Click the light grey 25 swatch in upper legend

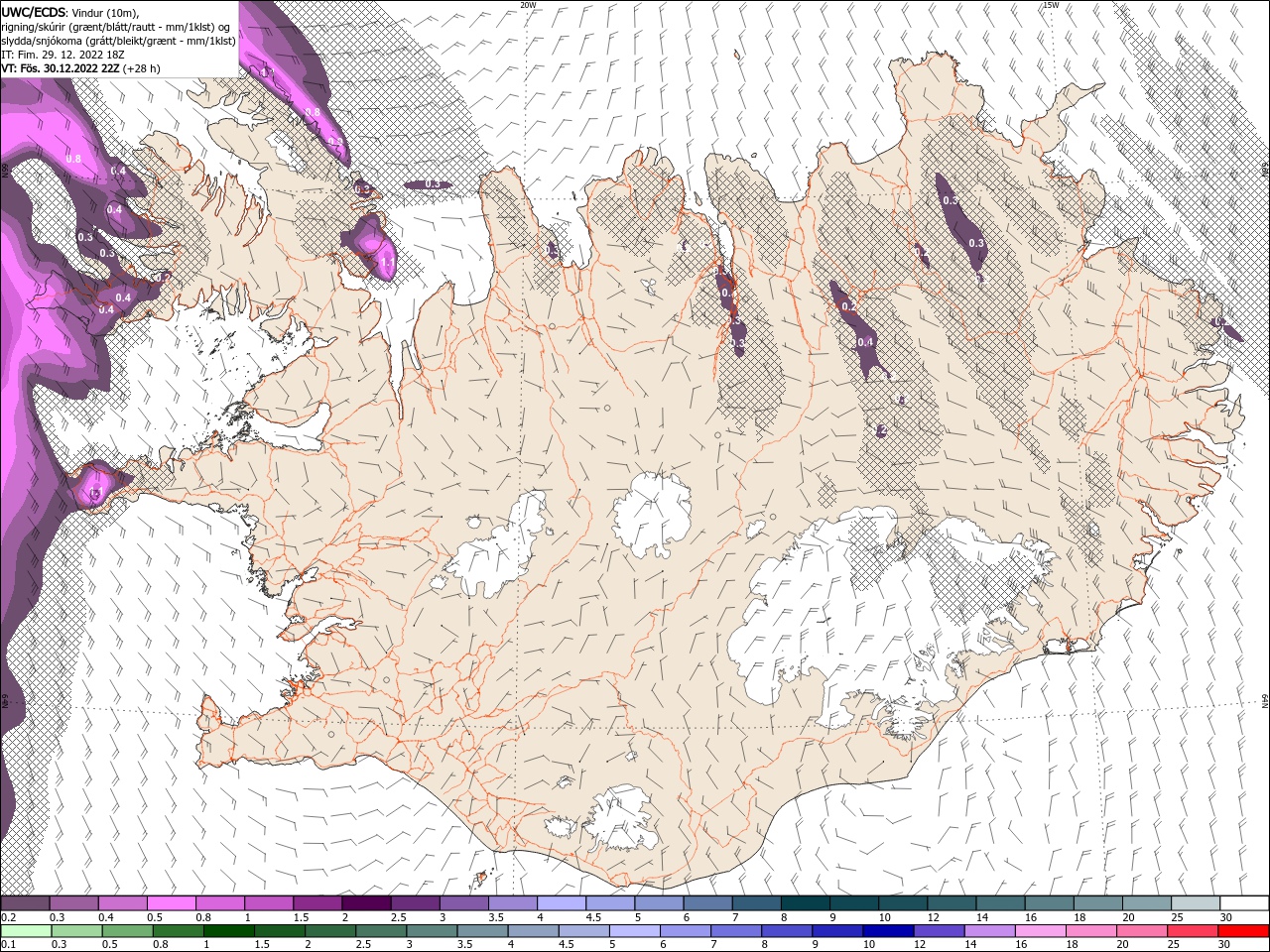tap(1196, 903)
